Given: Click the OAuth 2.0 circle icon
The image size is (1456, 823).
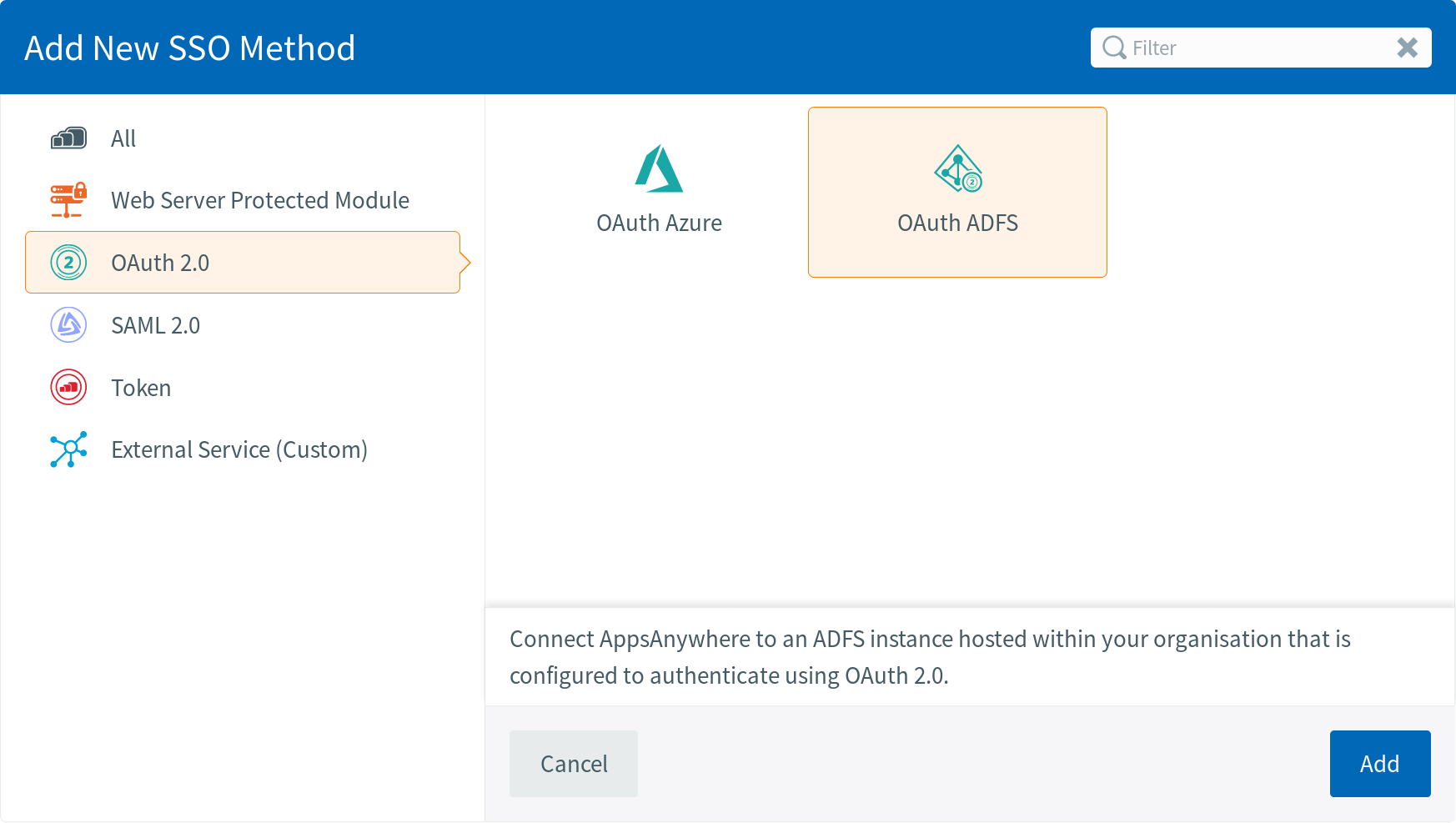Looking at the screenshot, I should tap(68, 263).
